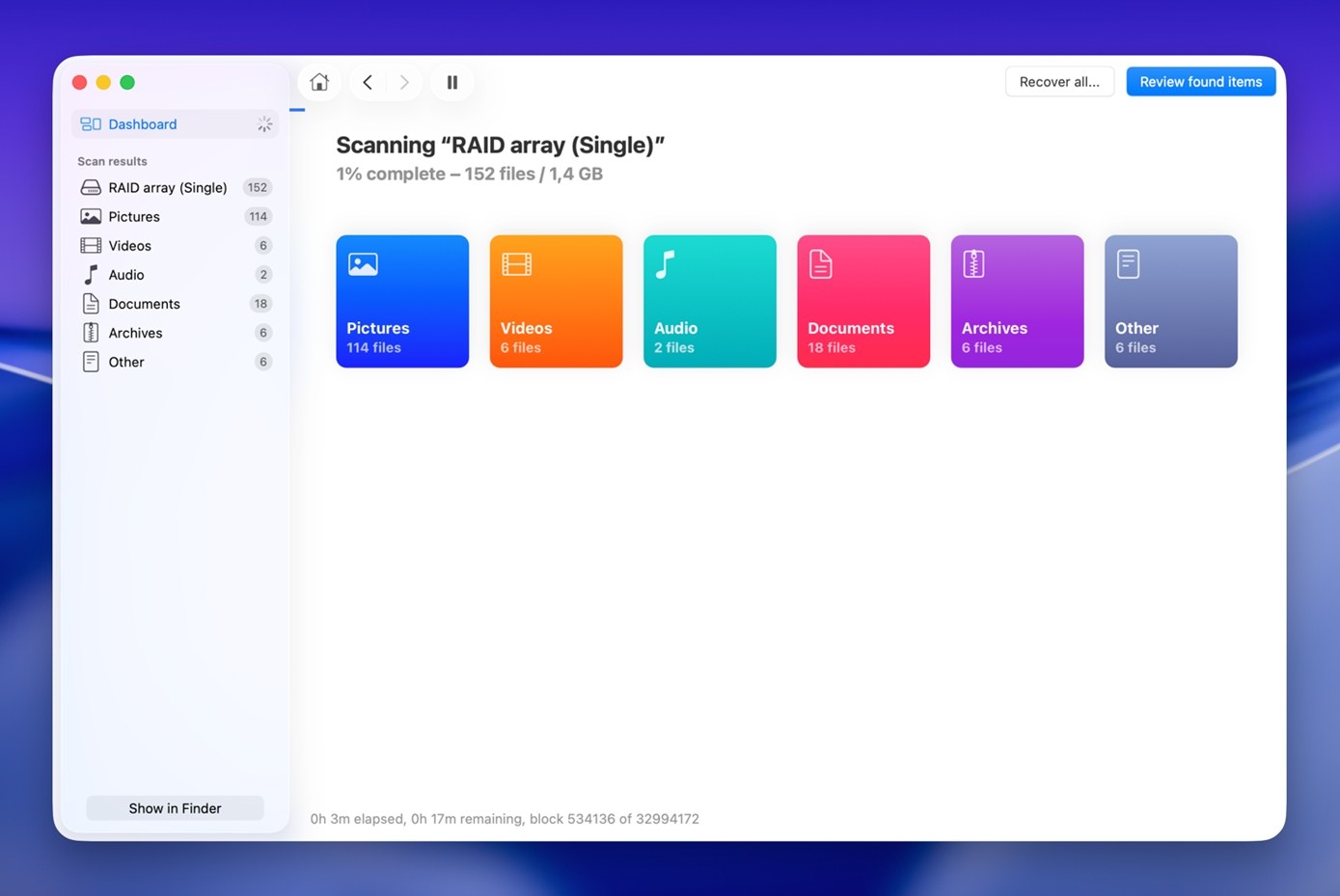Go back using the left chevron

tap(368, 82)
